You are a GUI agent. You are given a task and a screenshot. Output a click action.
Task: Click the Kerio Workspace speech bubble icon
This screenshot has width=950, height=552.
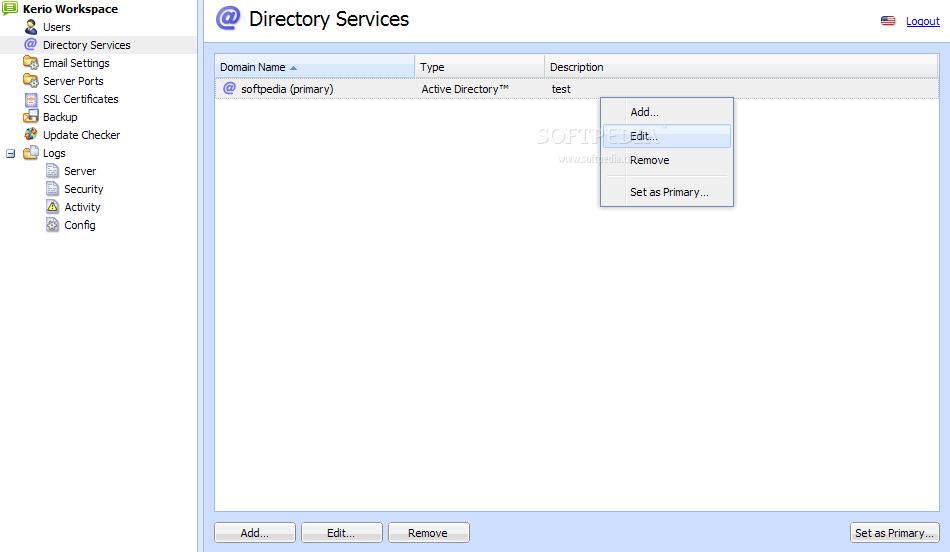[x=10, y=8]
